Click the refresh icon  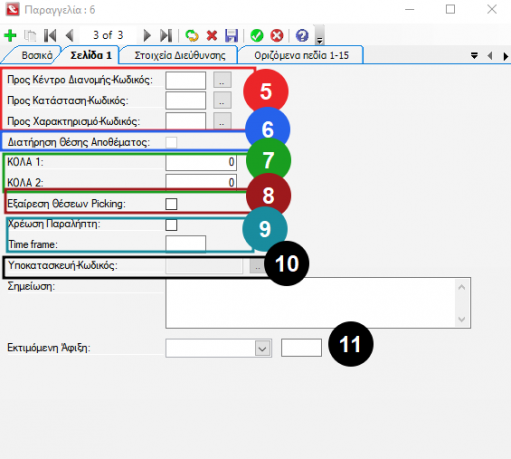(x=192, y=35)
